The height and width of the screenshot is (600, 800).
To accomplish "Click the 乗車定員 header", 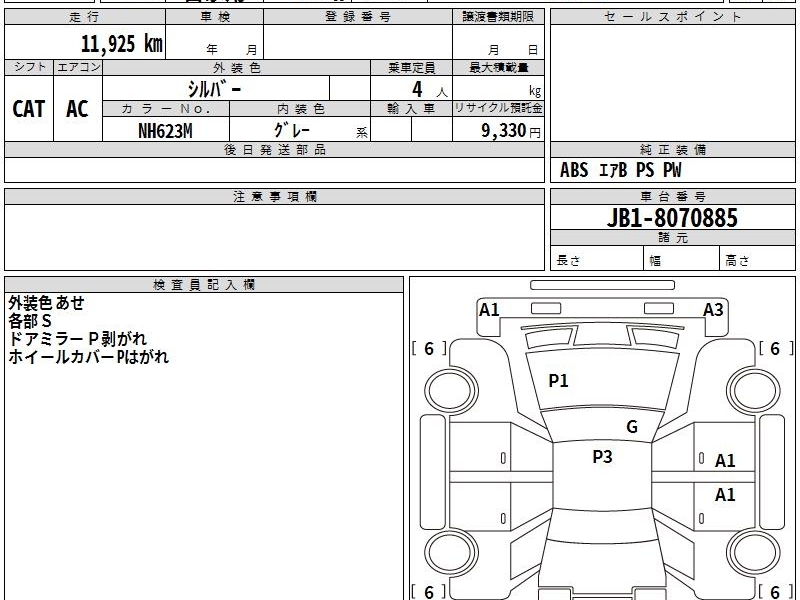I will [x=411, y=67].
